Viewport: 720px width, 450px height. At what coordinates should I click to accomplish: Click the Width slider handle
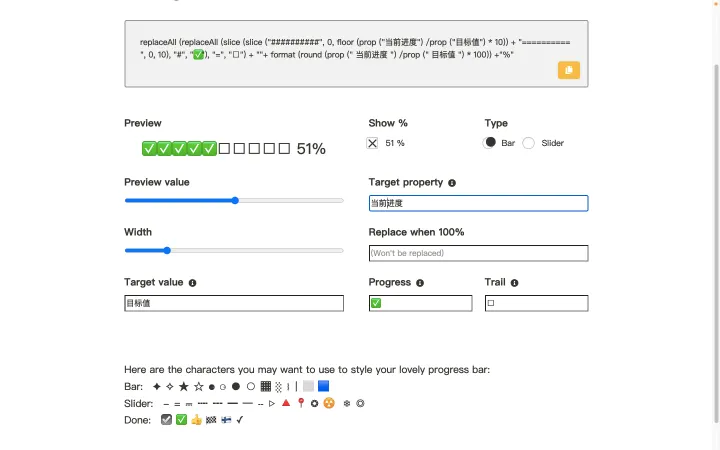click(167, 250)
